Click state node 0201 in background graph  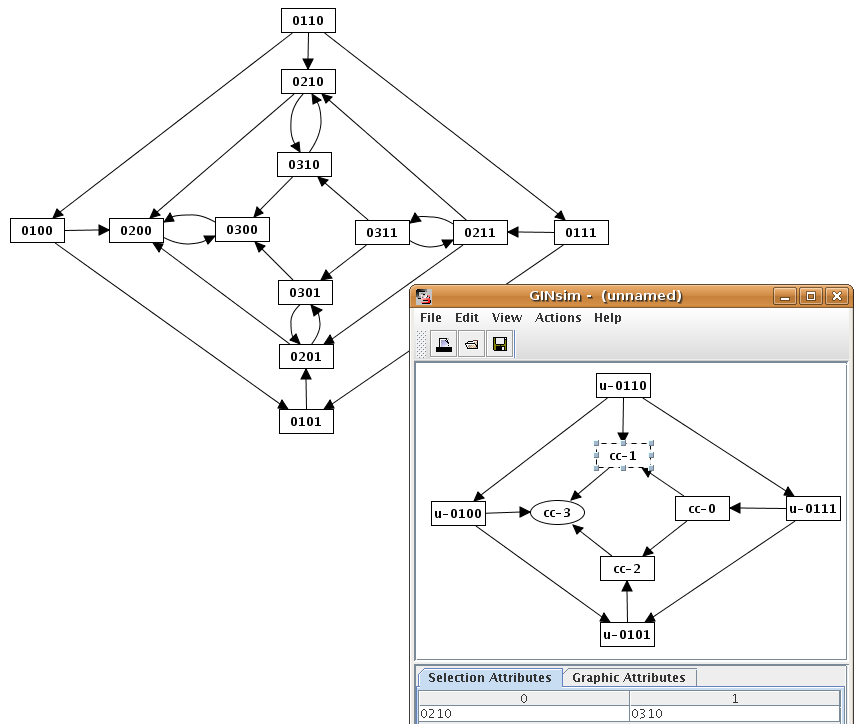(306, 357)
